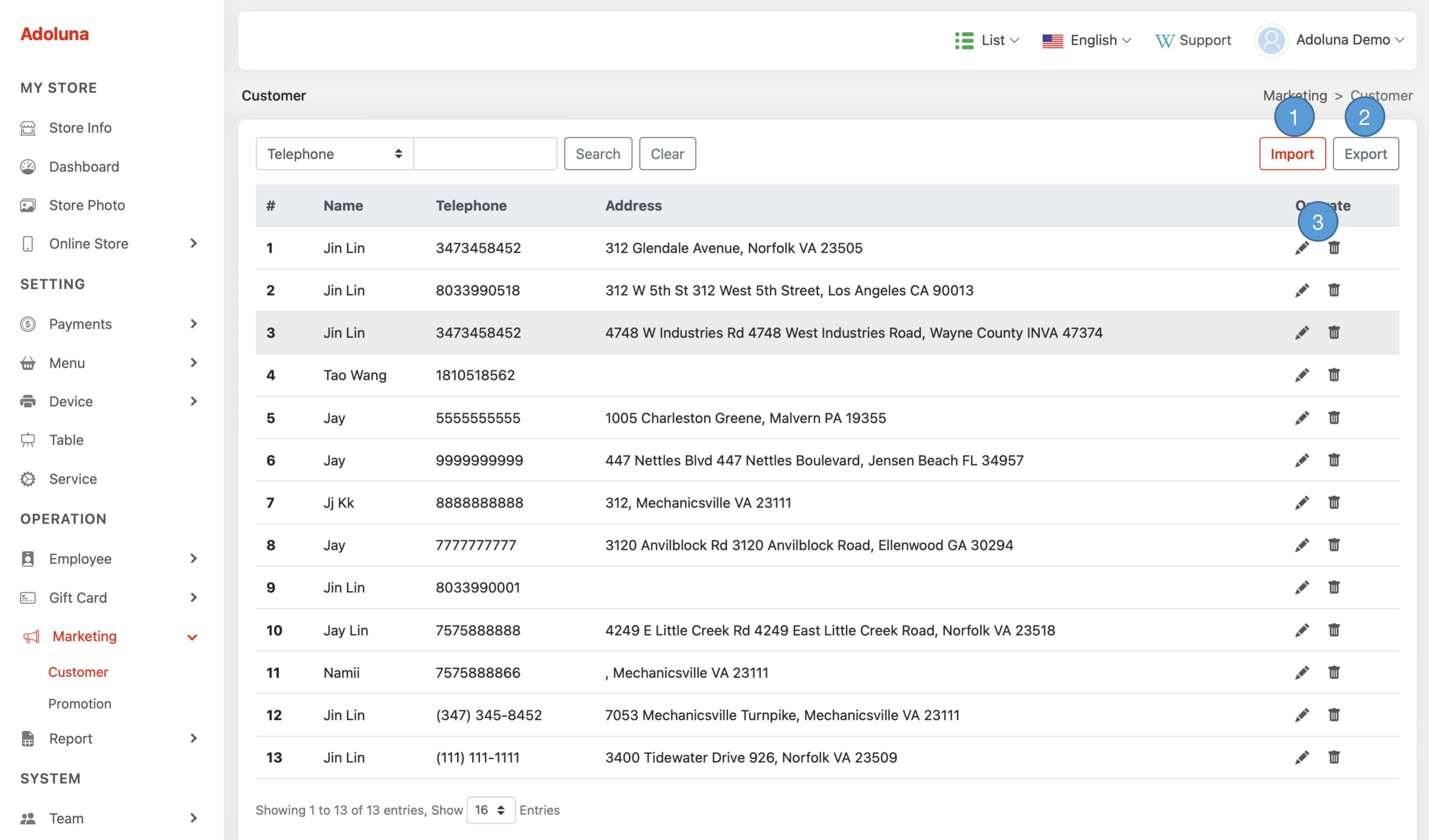Viewport: 1429px width, 840px height.
Task: Delete row 3 customer trash icon
Action: tap(1334, 333)
